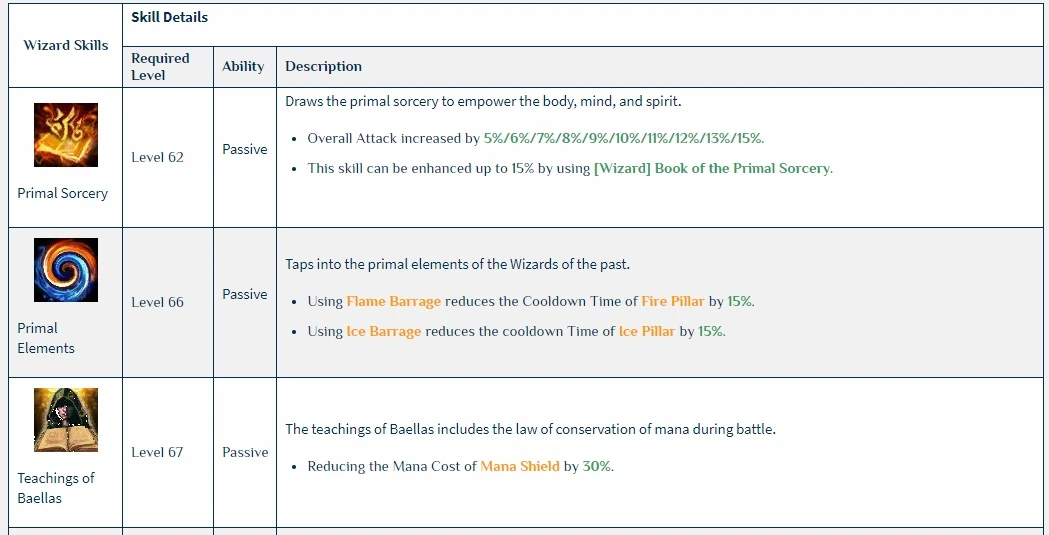The image size is (1049, 535).
Task: Follow the Flame Barrage skill link
Action: click(x=393, y=301)
